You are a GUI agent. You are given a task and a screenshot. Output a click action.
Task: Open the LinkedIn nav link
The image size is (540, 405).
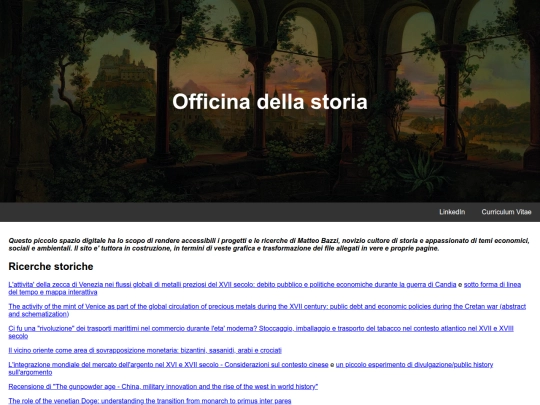coord(452,212)
